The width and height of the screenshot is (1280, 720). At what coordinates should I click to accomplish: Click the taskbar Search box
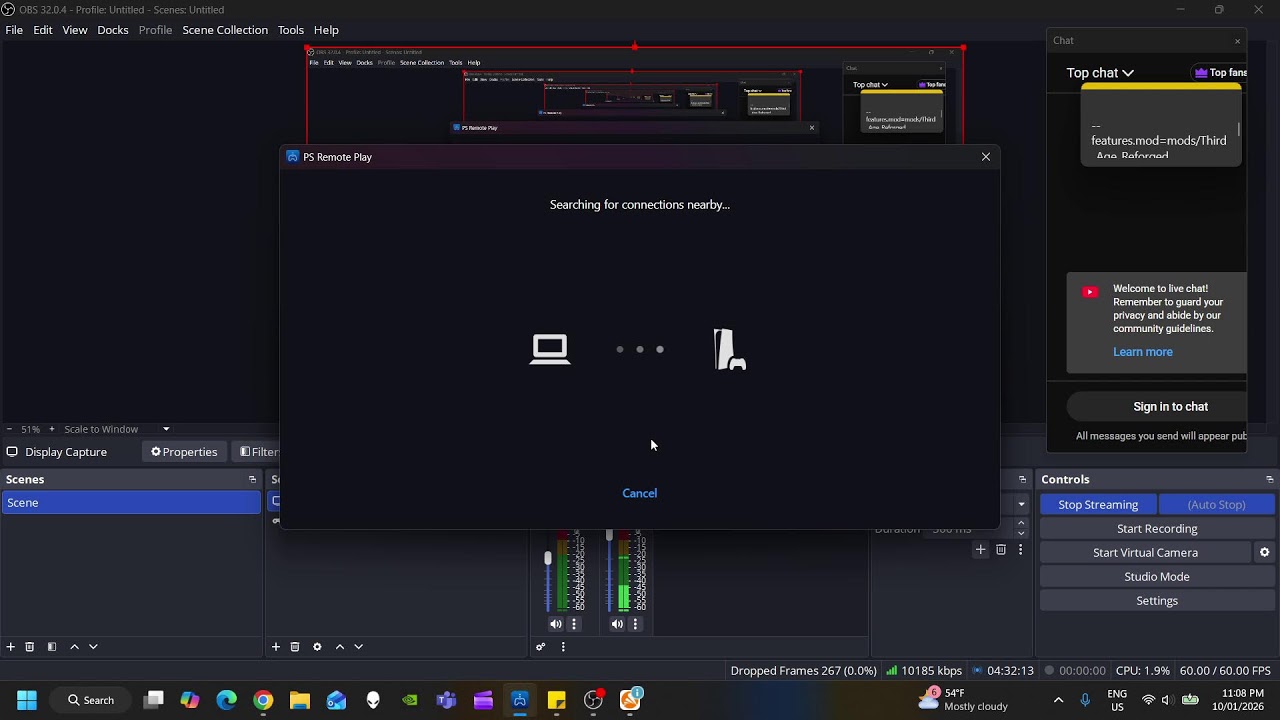91,700
